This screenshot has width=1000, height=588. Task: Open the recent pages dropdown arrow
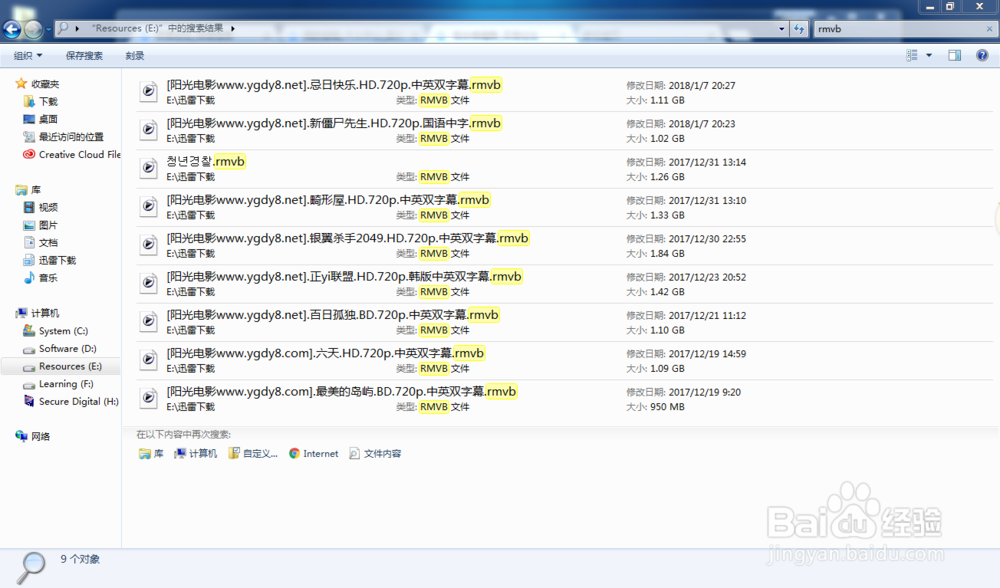[x=48, y=29]
